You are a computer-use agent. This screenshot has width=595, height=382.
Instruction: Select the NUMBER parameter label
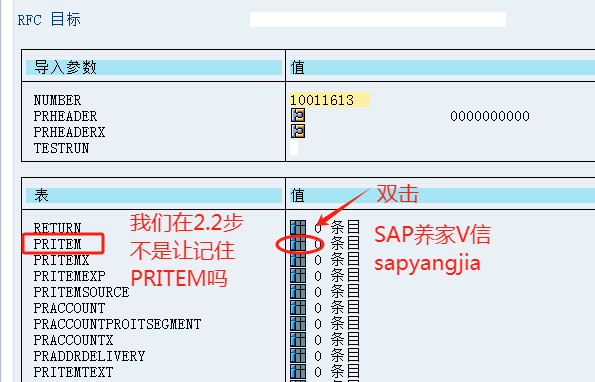click(57, 100)
